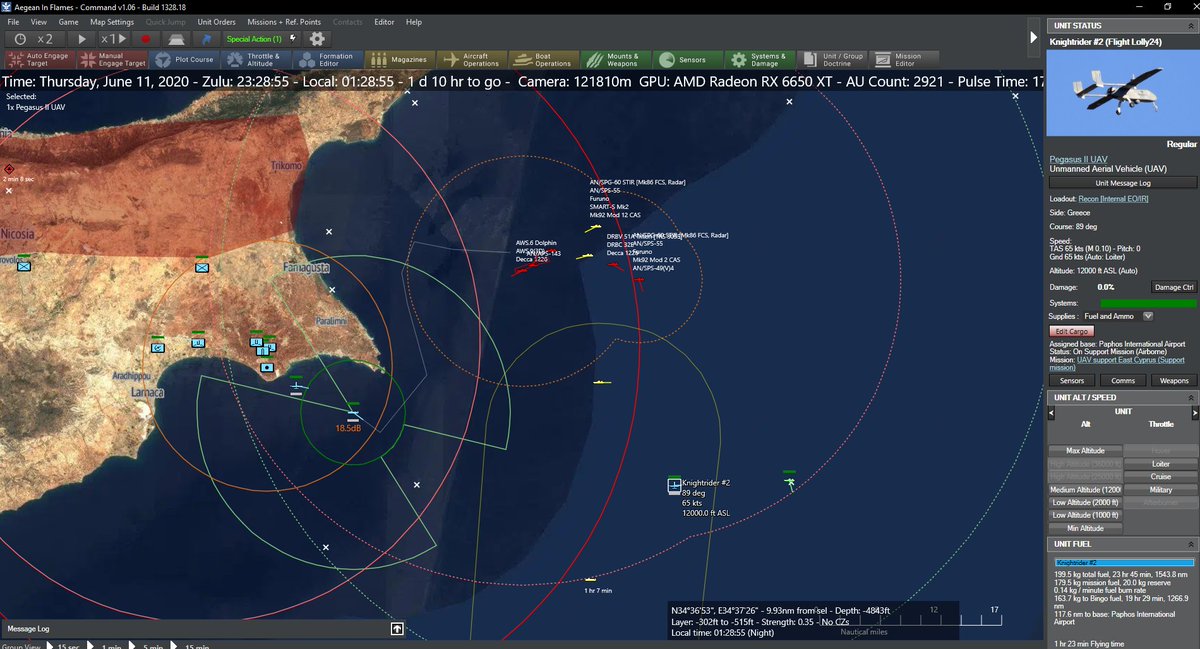Select the Knightrider #2 unit on map
Image resolution: width=1200 pixels, height=649 pixels.
tap(674, 486)
